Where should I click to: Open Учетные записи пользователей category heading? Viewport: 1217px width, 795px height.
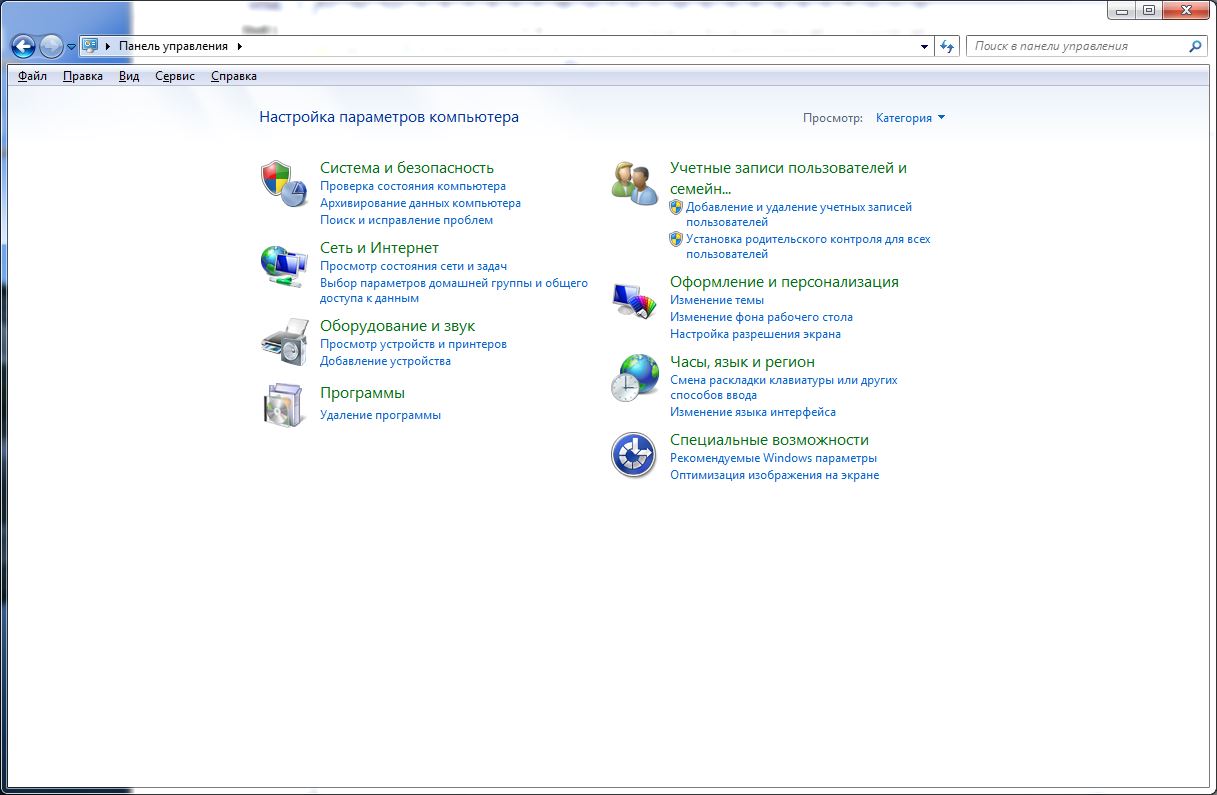[x=788, y=178]
